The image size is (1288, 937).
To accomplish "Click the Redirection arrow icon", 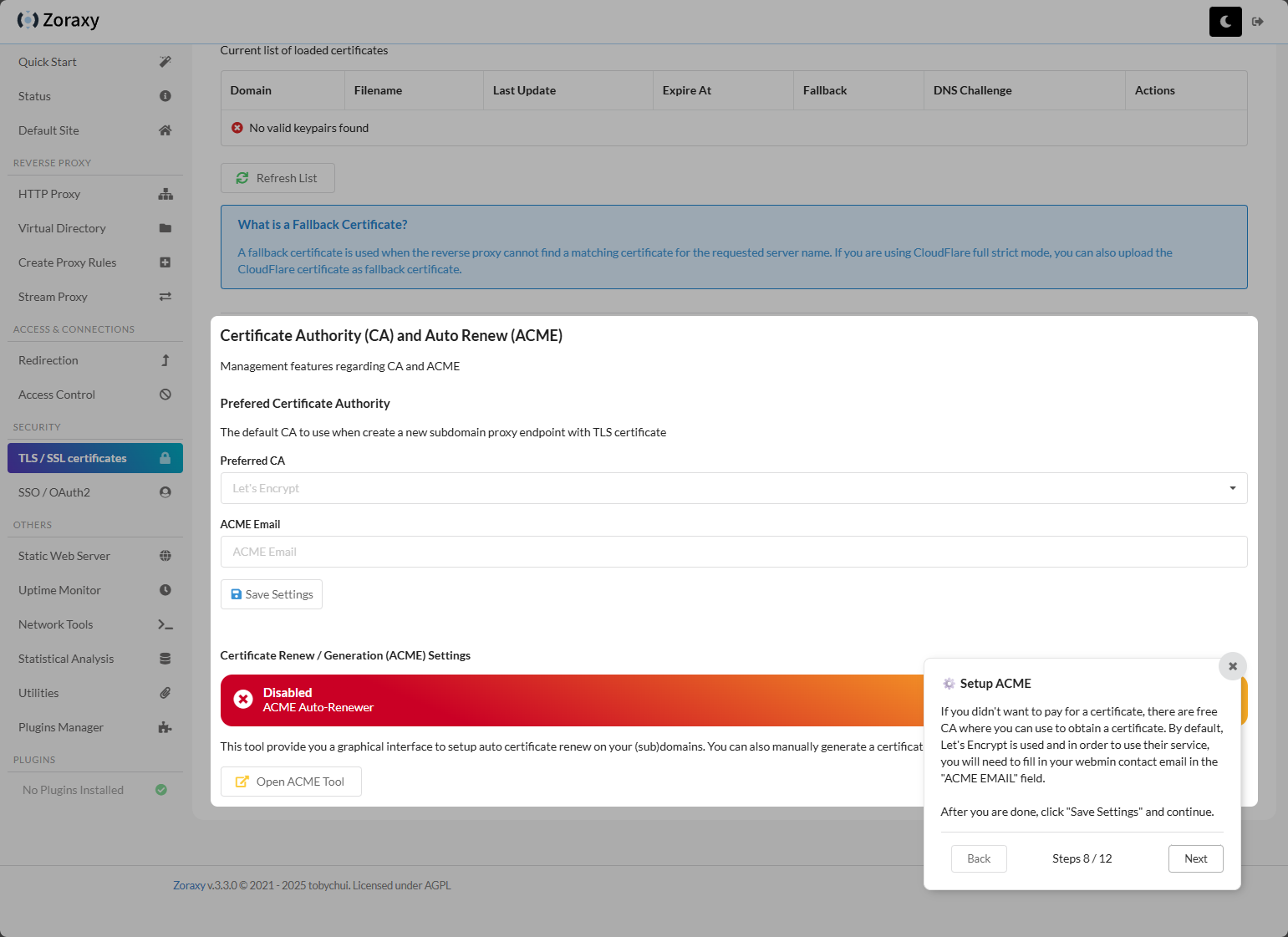I will (165, 360).
